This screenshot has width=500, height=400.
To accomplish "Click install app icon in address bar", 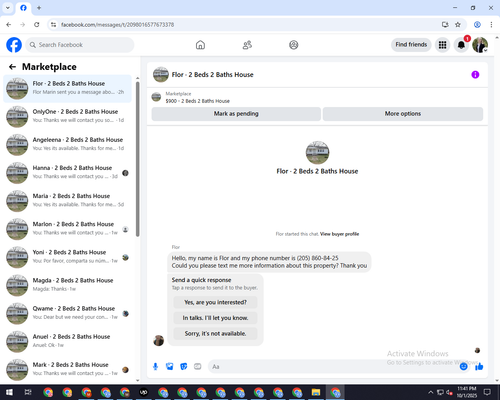I will click(x=445, y=25).
